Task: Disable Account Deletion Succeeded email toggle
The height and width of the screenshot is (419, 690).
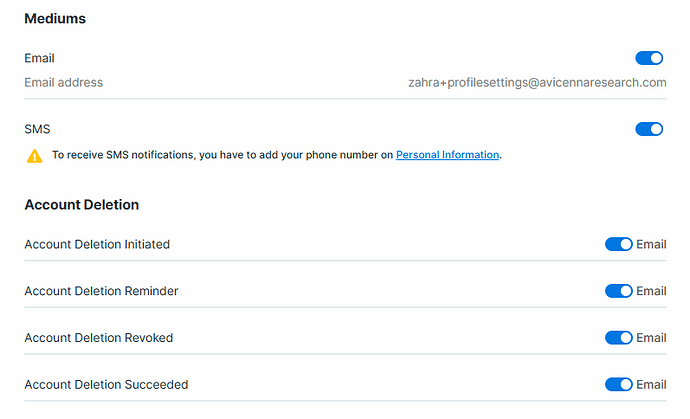Action: [619, 385]
